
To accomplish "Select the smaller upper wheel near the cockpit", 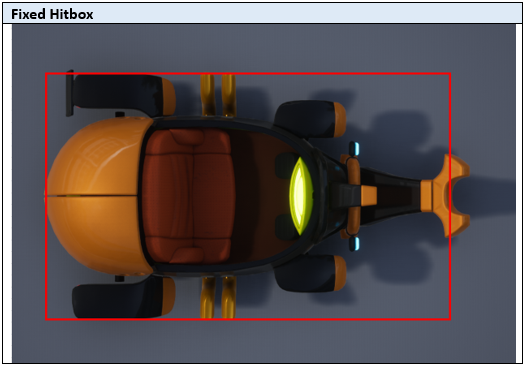I will 310,119.
